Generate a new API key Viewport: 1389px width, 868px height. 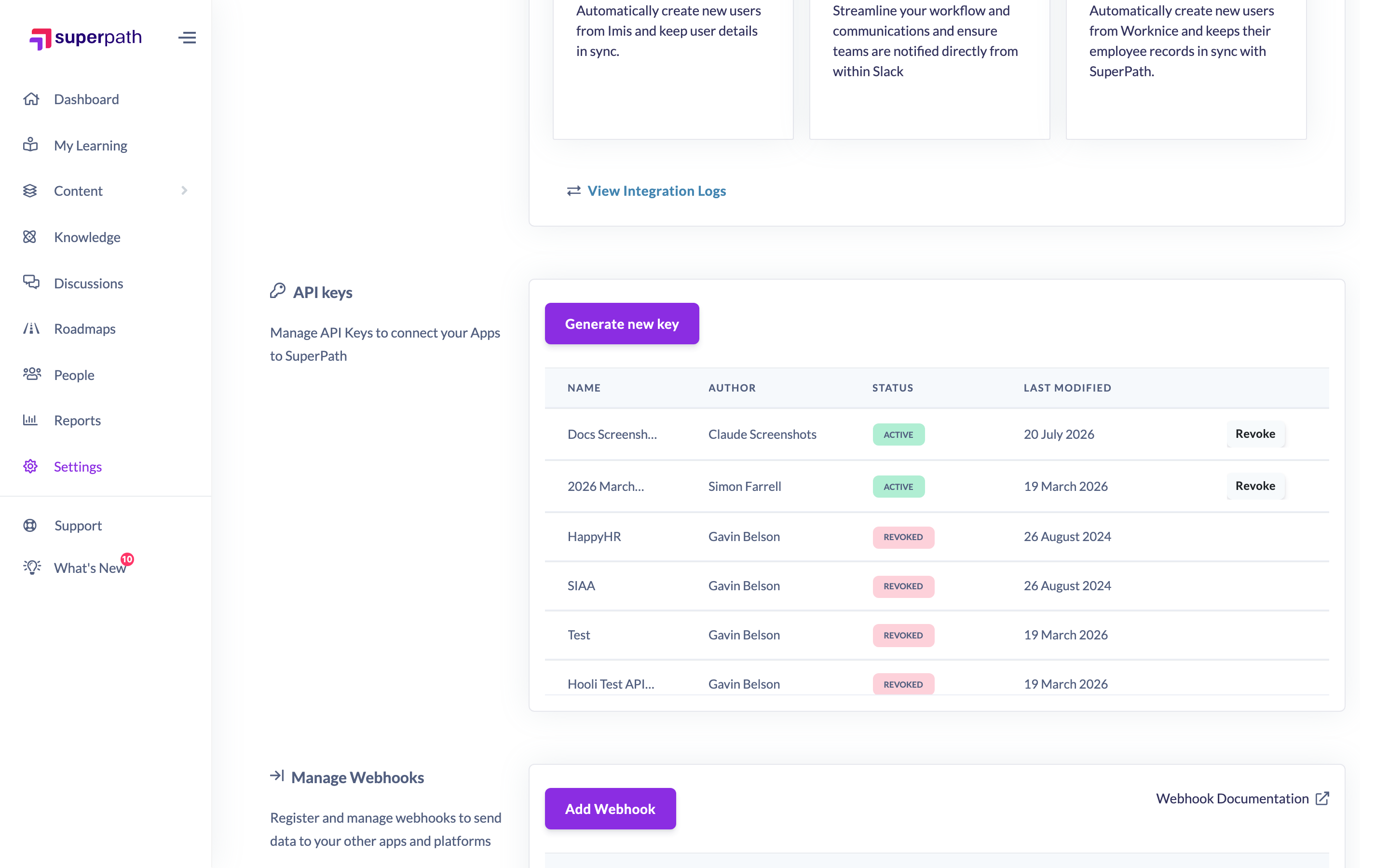tap(622, 324)
